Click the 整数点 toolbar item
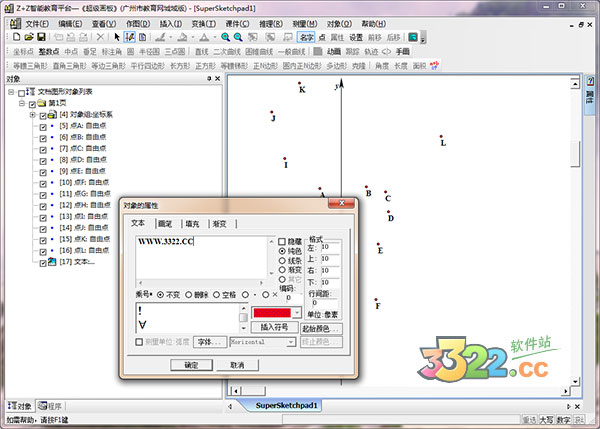Screen dimensions: 600x429 (49, 51)
